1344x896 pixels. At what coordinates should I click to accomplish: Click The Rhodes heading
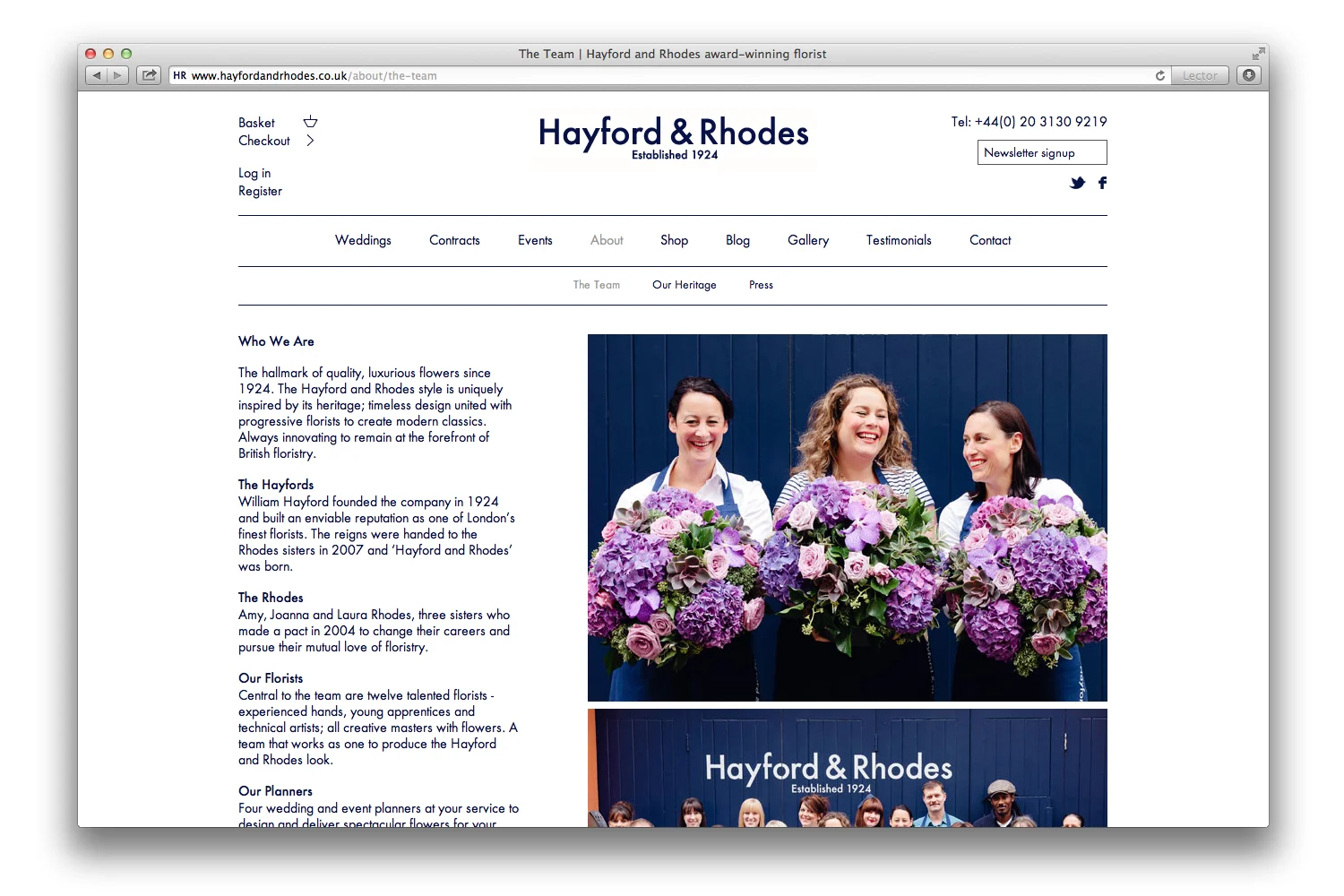271,598
